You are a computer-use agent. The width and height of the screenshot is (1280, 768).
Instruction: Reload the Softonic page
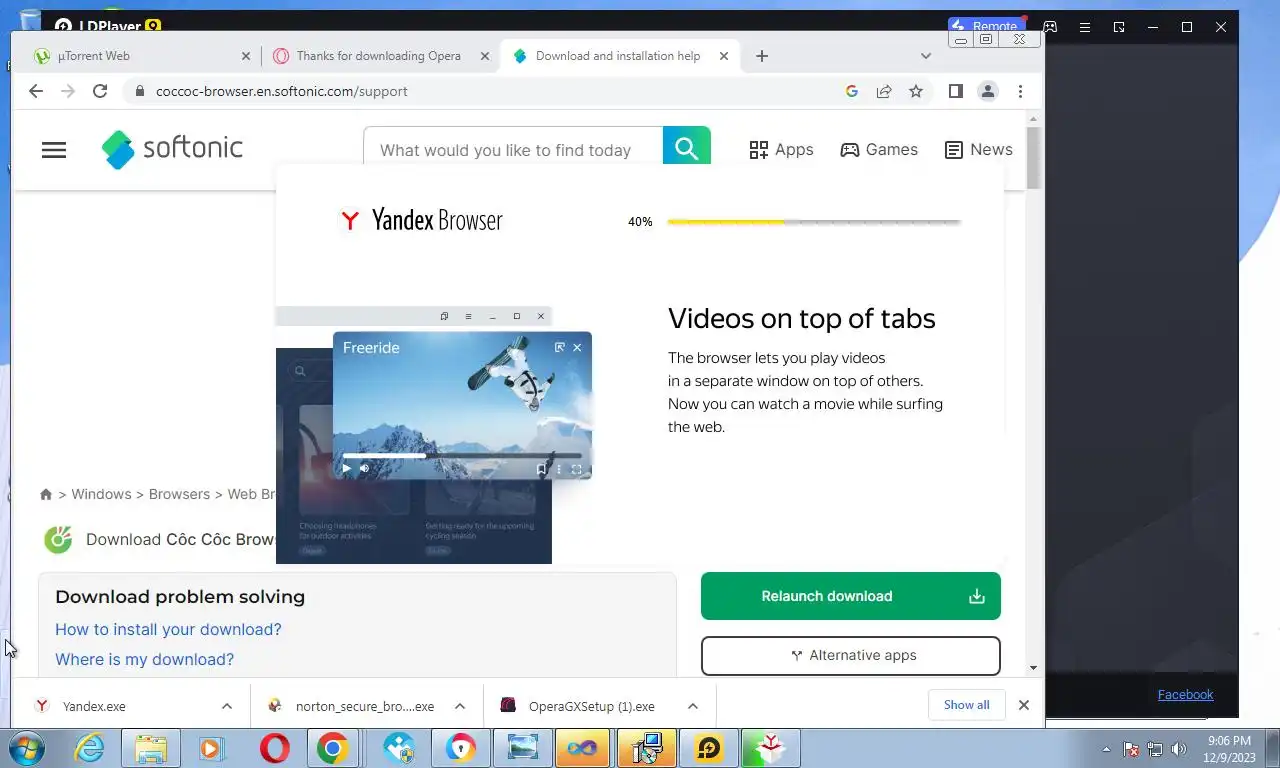pos(100,91)
